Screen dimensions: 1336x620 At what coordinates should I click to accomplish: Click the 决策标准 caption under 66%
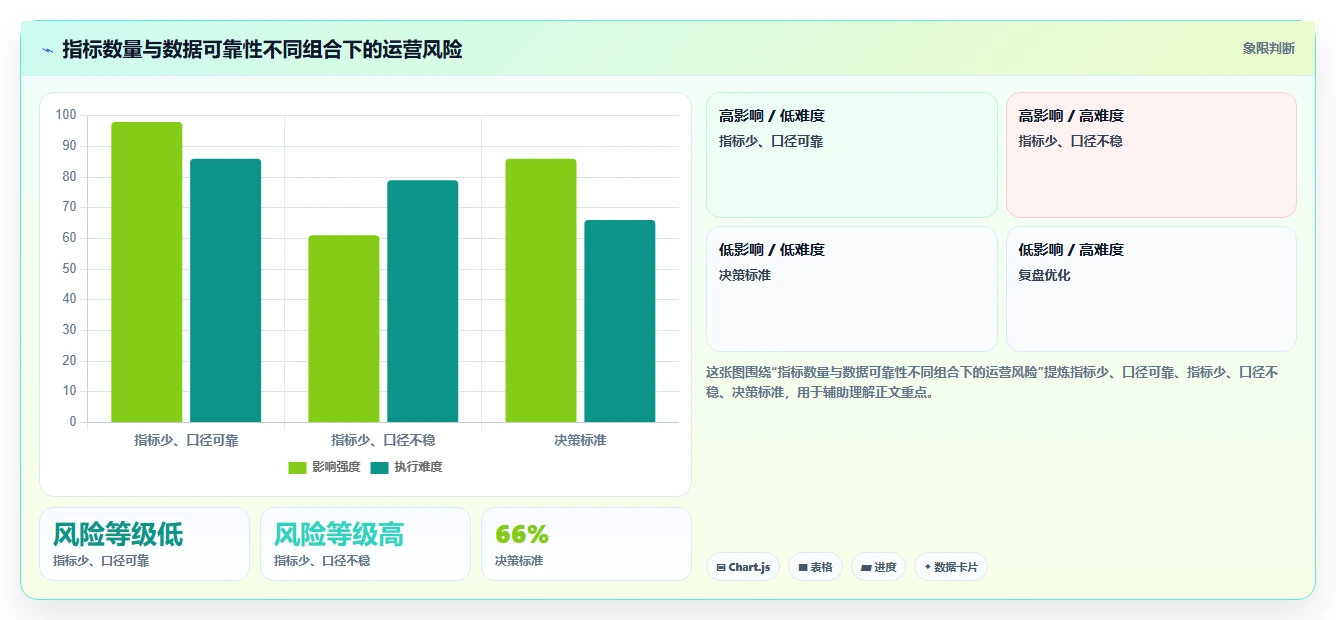click(x=519, y=561)
